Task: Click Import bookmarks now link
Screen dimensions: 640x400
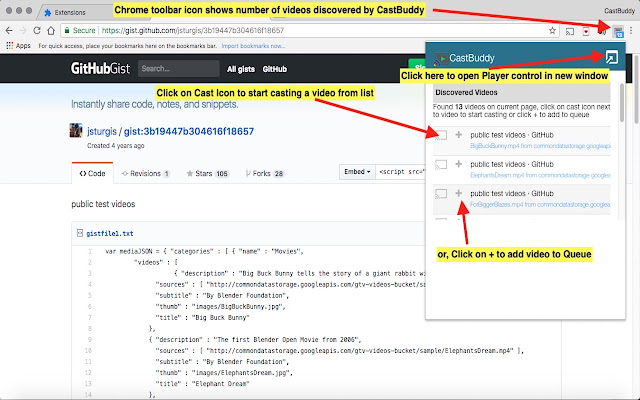Action: point(253,46)
